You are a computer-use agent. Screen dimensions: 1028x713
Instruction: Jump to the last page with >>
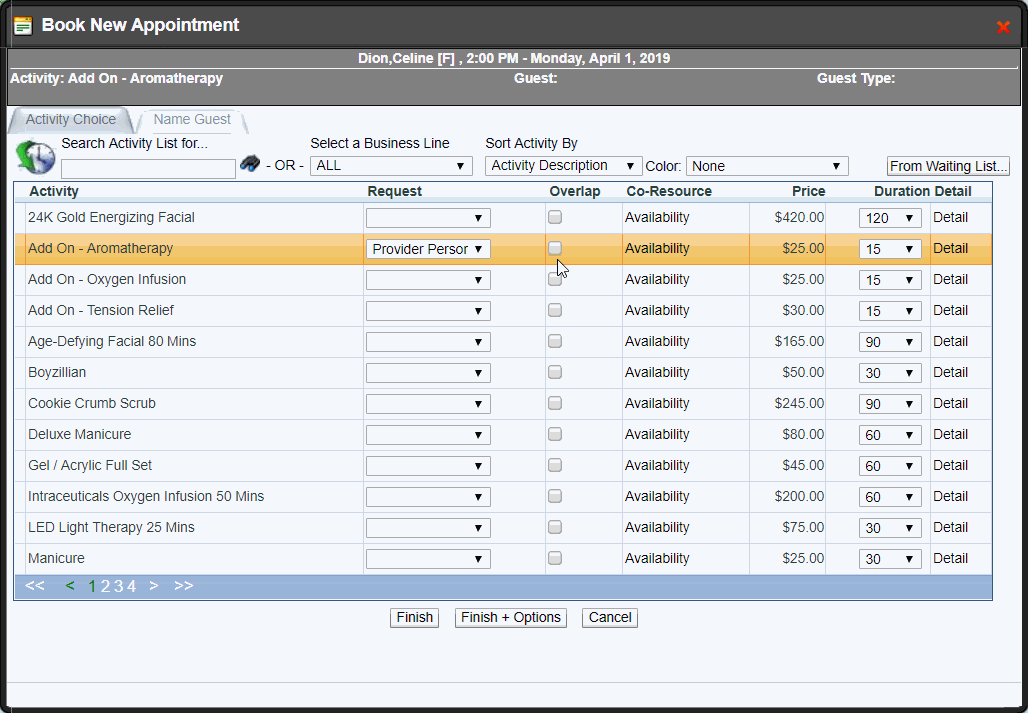tap(184, 585)
